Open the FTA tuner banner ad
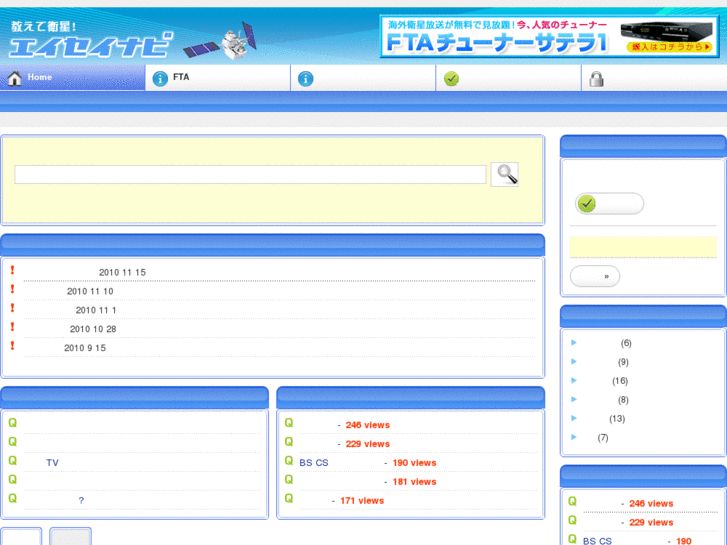This screenshot has height=545, width=727. (x=549, y=37)
